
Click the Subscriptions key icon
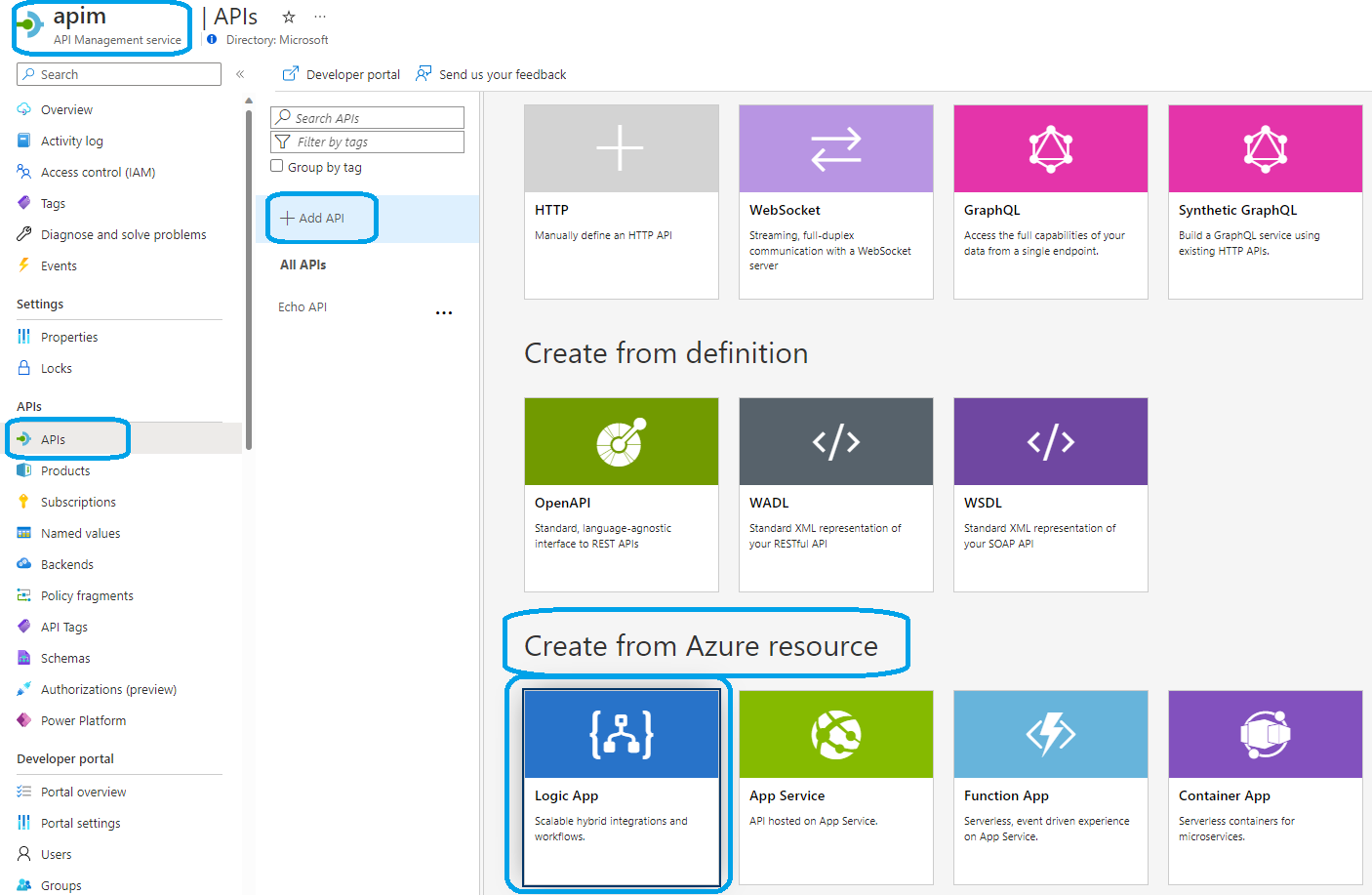24,502
